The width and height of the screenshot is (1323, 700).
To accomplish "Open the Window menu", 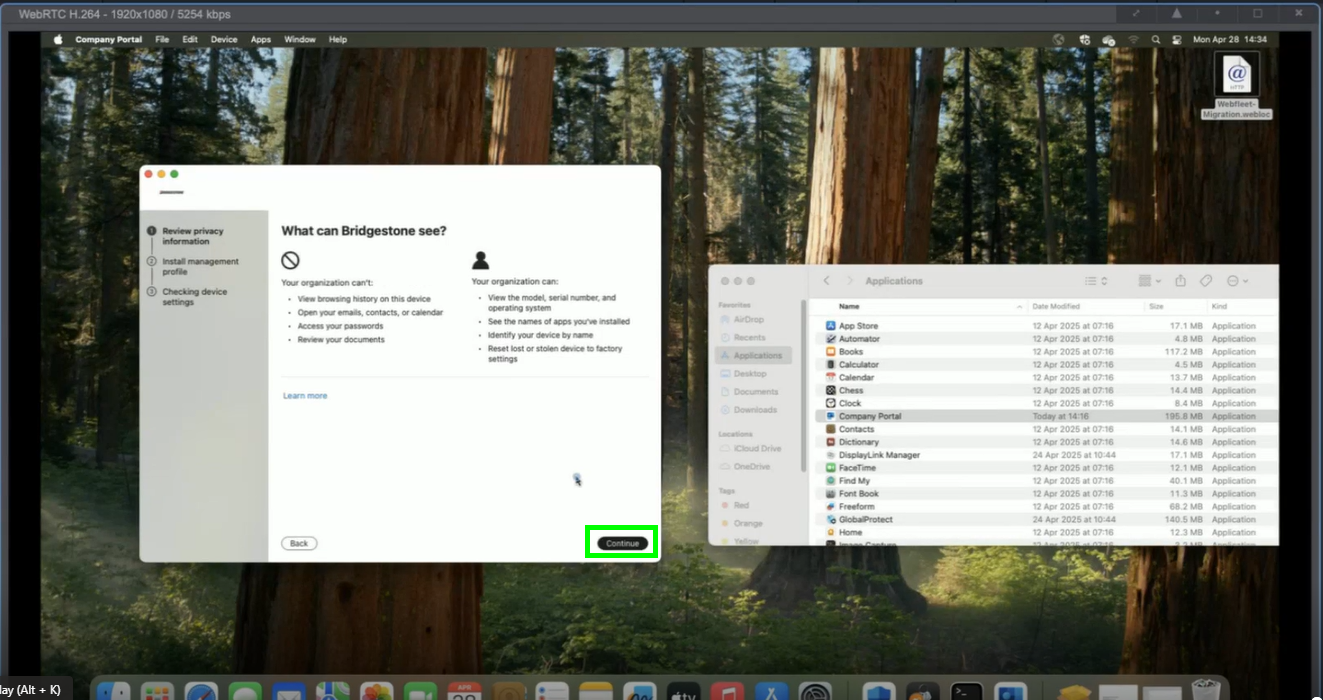I will pyautogui.click(x=300, y=39).
